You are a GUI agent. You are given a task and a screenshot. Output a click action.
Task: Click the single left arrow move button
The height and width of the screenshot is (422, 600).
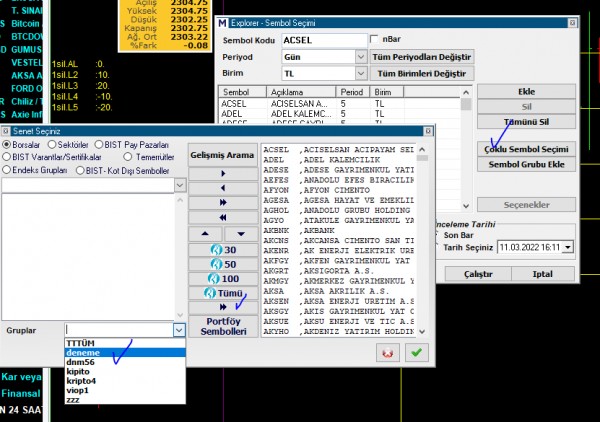point(223,188)
